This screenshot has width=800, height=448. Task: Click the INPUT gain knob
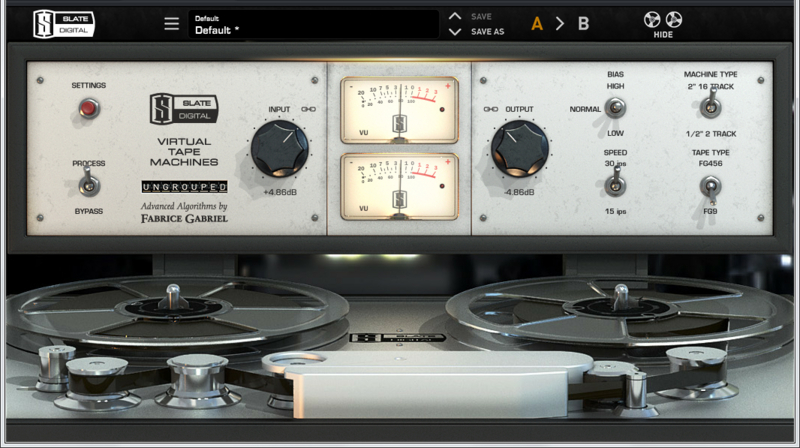pos(280,149)
